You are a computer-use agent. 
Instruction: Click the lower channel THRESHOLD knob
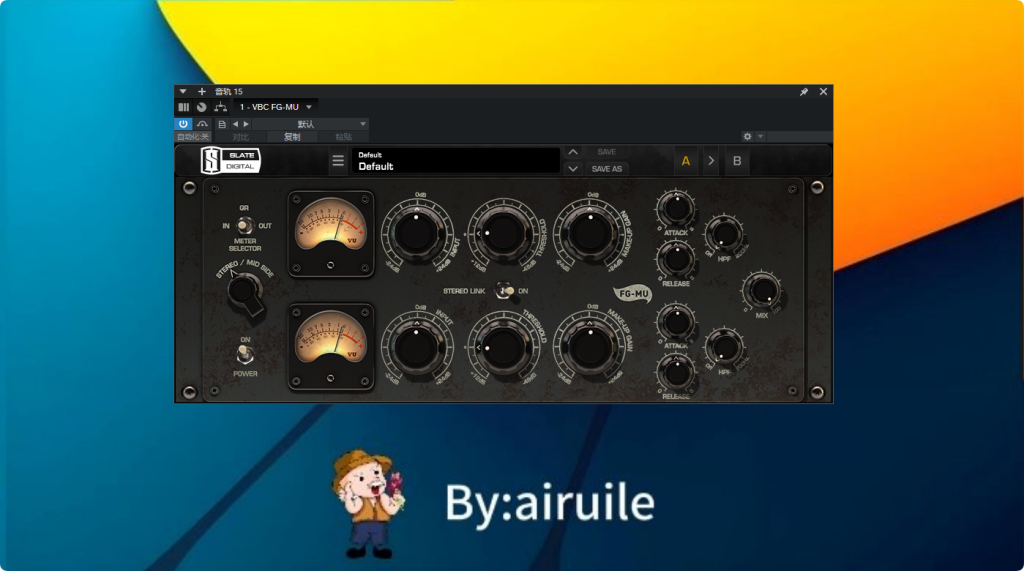coord(502,347)
